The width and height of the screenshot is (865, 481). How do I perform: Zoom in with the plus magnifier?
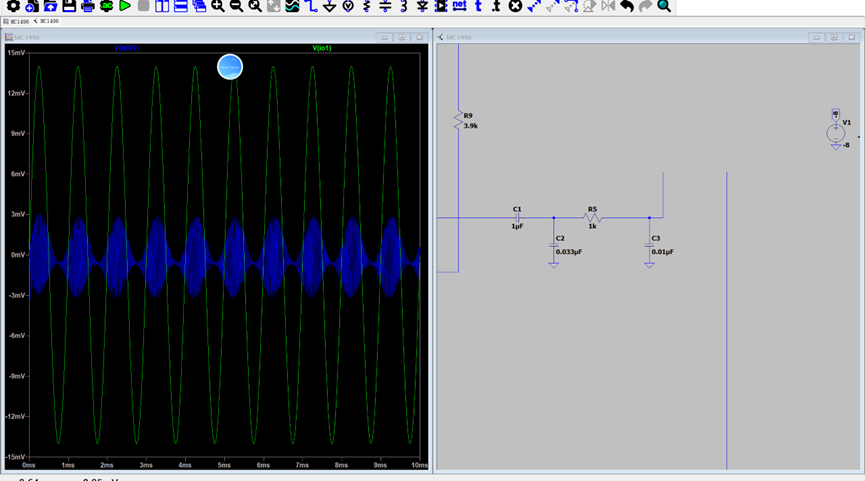tap(218, 6)
